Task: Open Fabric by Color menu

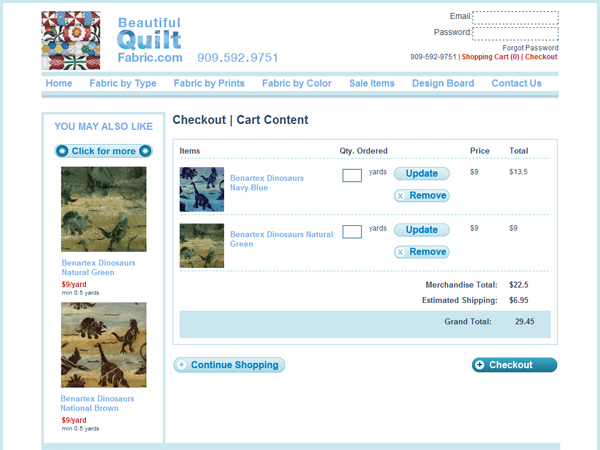Action: click(297, 83)
